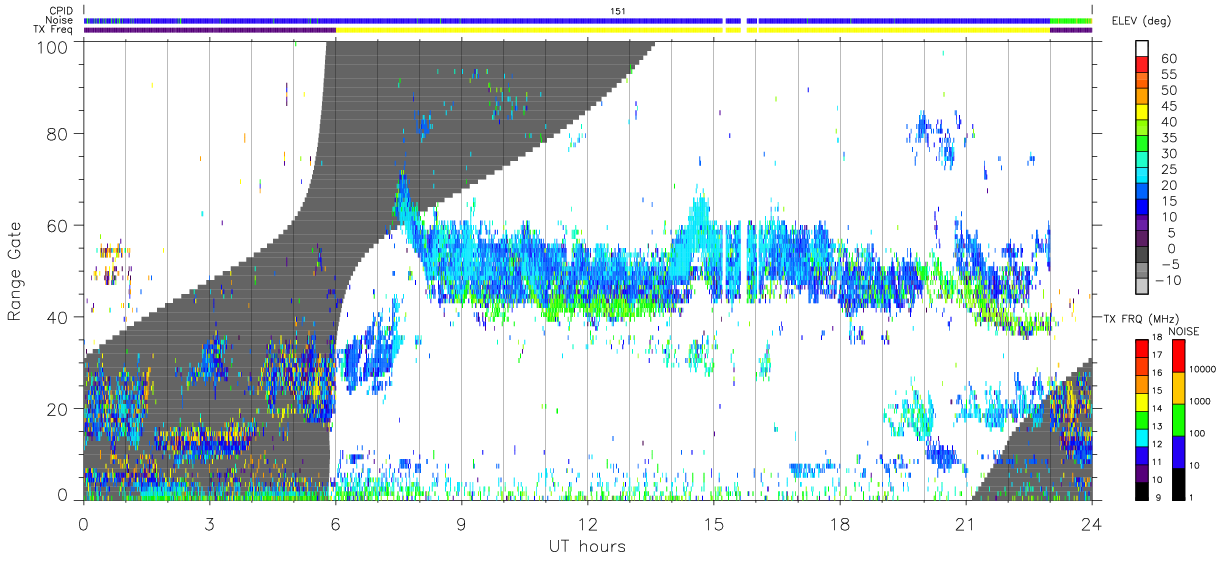This screenshot has height=567, width=1228.
Task: Select the orange 1000–10000 NOISE swatch
Action: pyautogui.click(x=1177, y=387)
